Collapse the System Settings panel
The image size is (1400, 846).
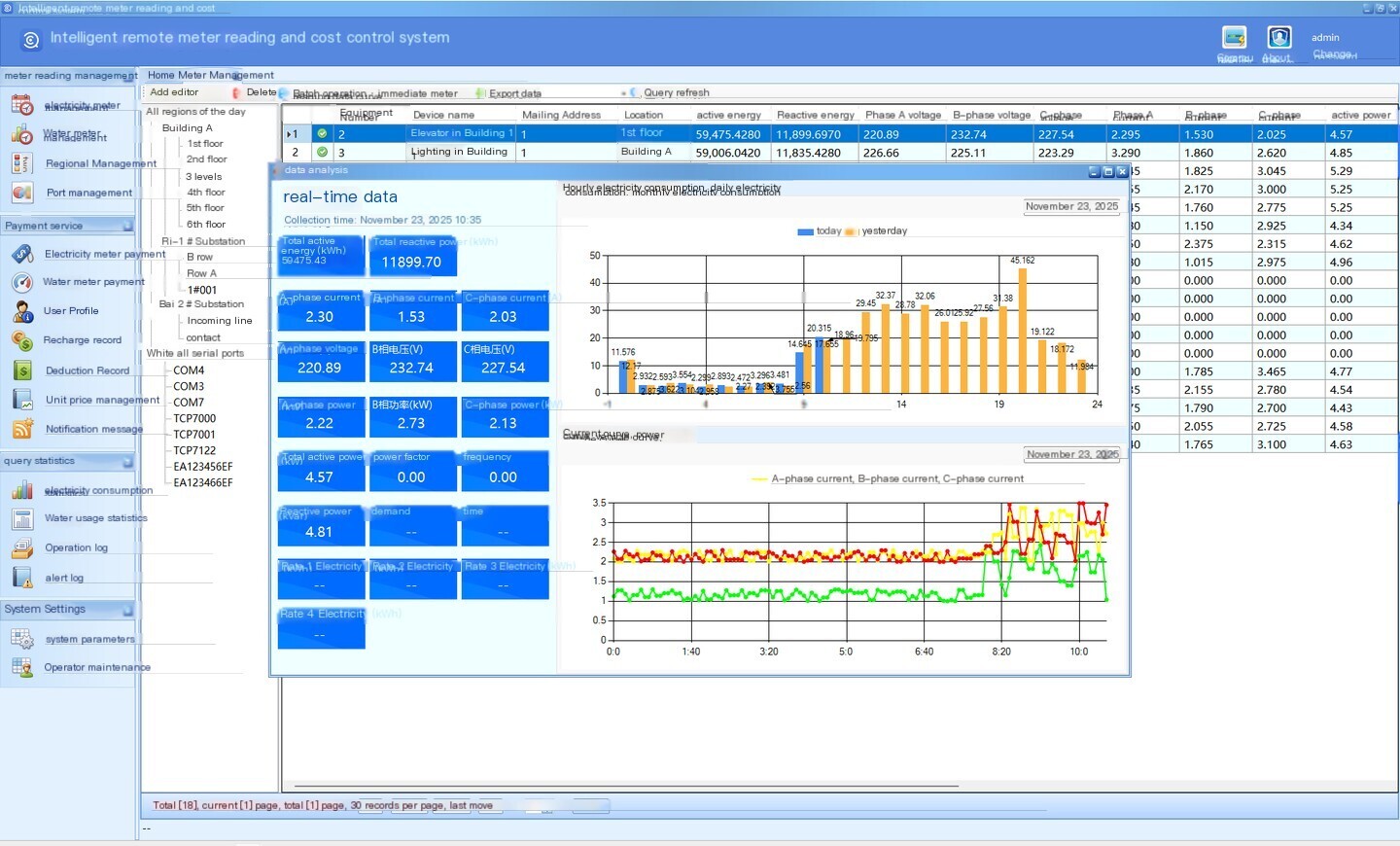coord(126,610)
